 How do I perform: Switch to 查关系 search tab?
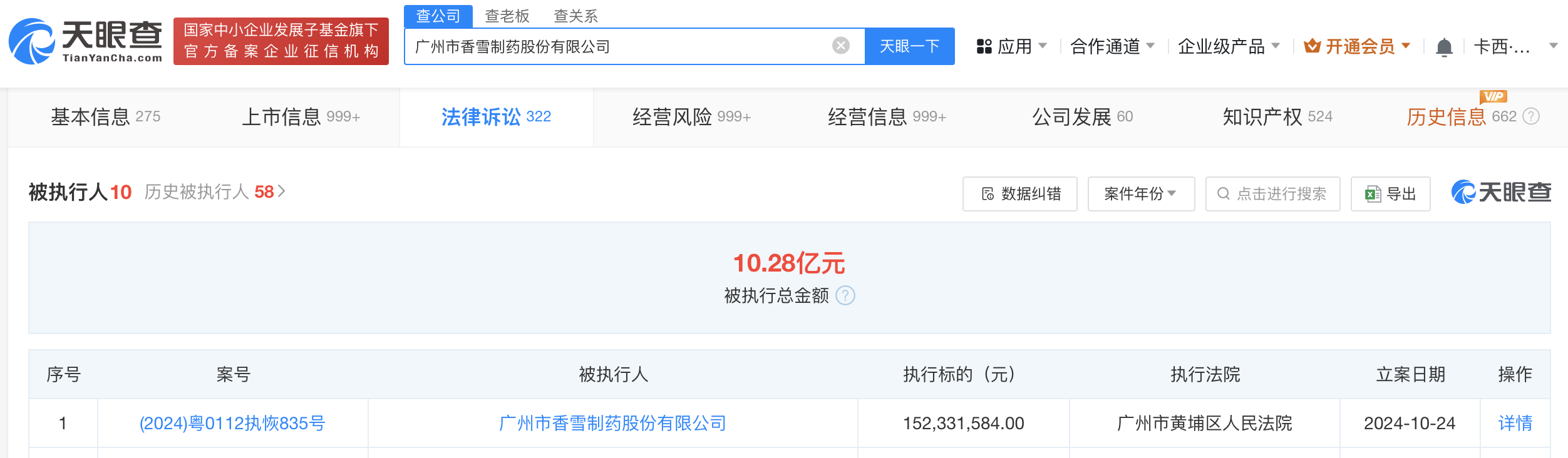[576, 16]
